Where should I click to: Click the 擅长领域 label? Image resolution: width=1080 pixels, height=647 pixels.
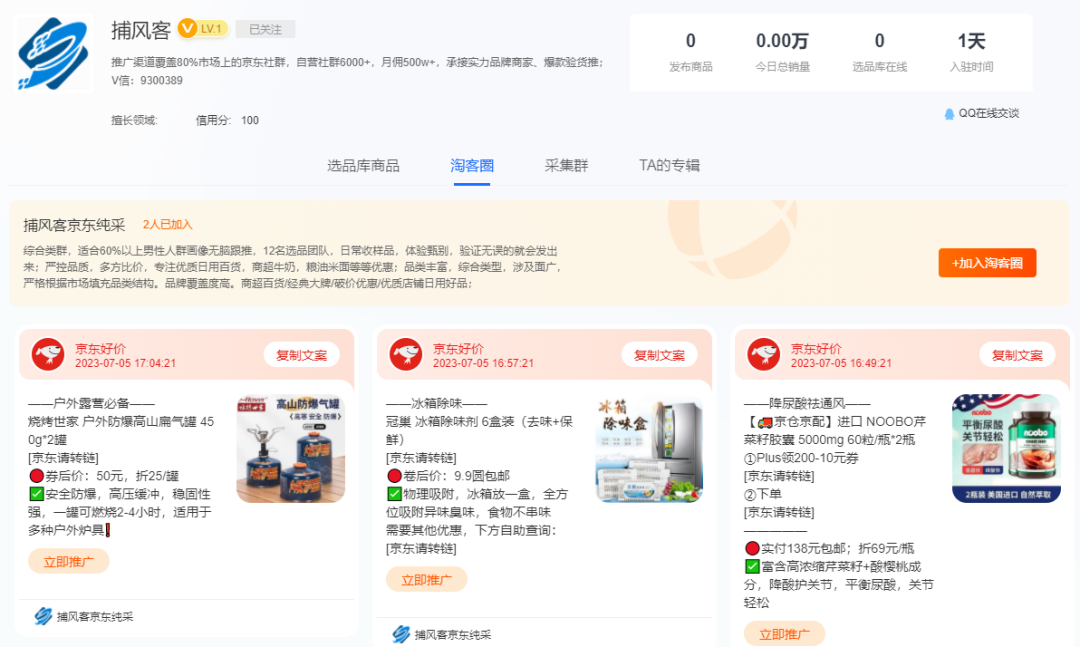(x=134, y=121)
